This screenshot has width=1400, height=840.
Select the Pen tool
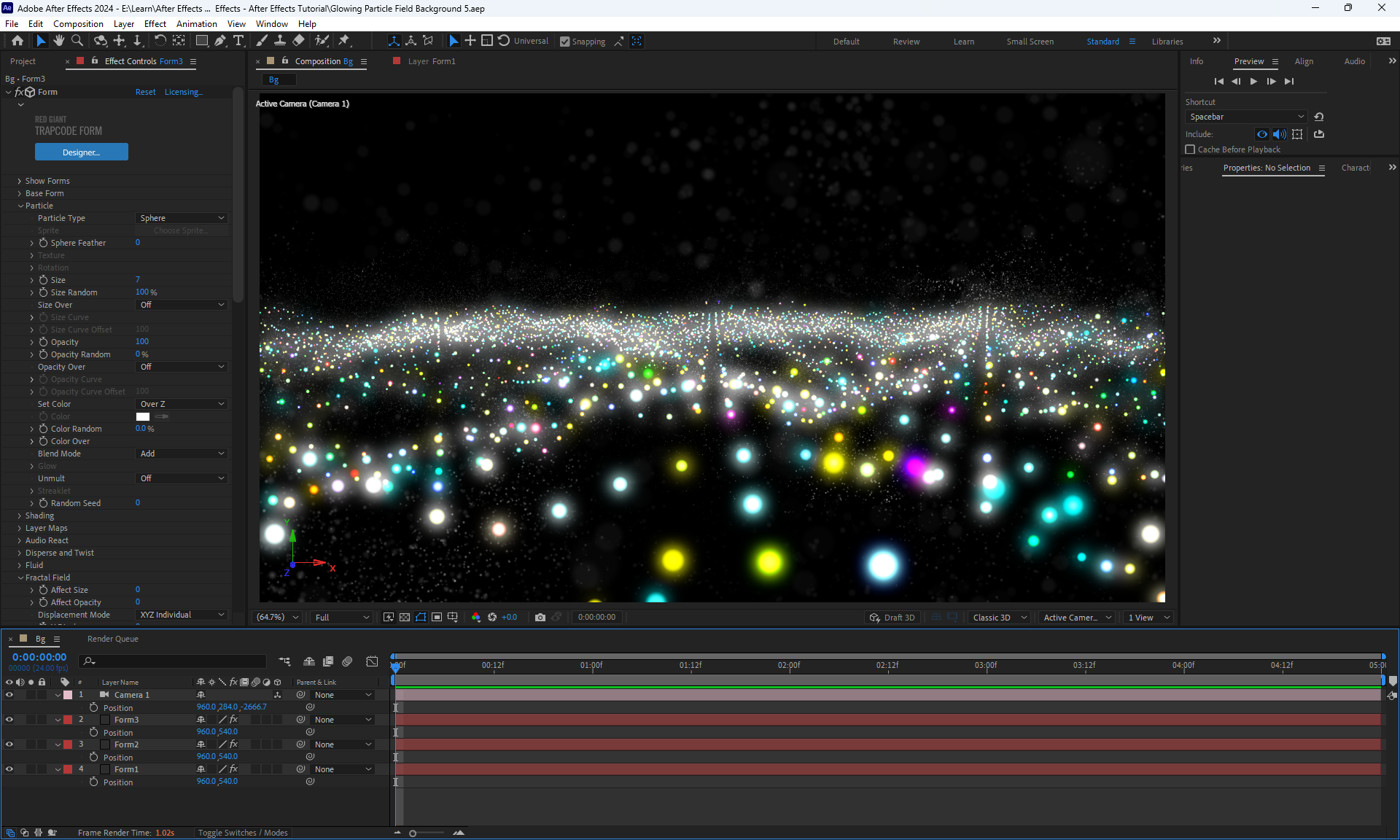(220, 41)
